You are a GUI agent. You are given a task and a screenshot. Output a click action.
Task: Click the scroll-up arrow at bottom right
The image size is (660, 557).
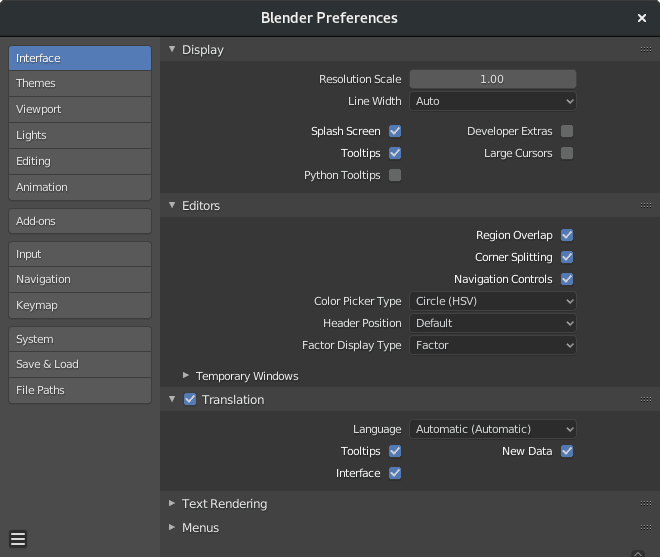638,553
